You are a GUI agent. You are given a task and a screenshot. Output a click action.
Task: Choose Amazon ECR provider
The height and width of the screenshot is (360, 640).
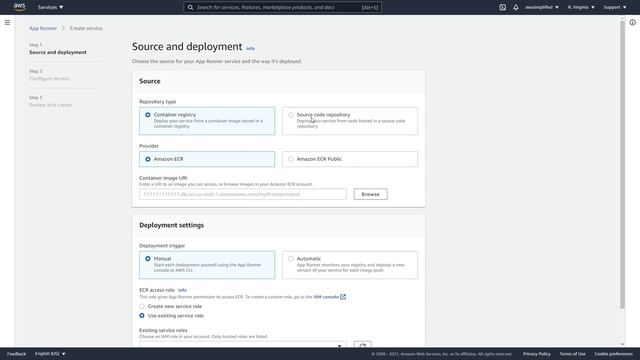[207, 159]
